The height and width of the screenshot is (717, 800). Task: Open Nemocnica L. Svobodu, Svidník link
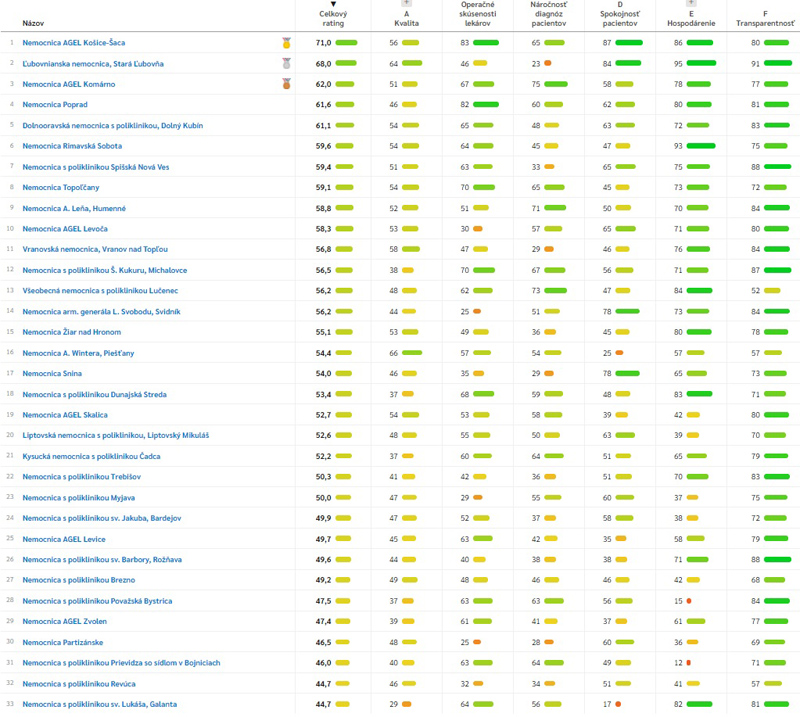point(102,311)
